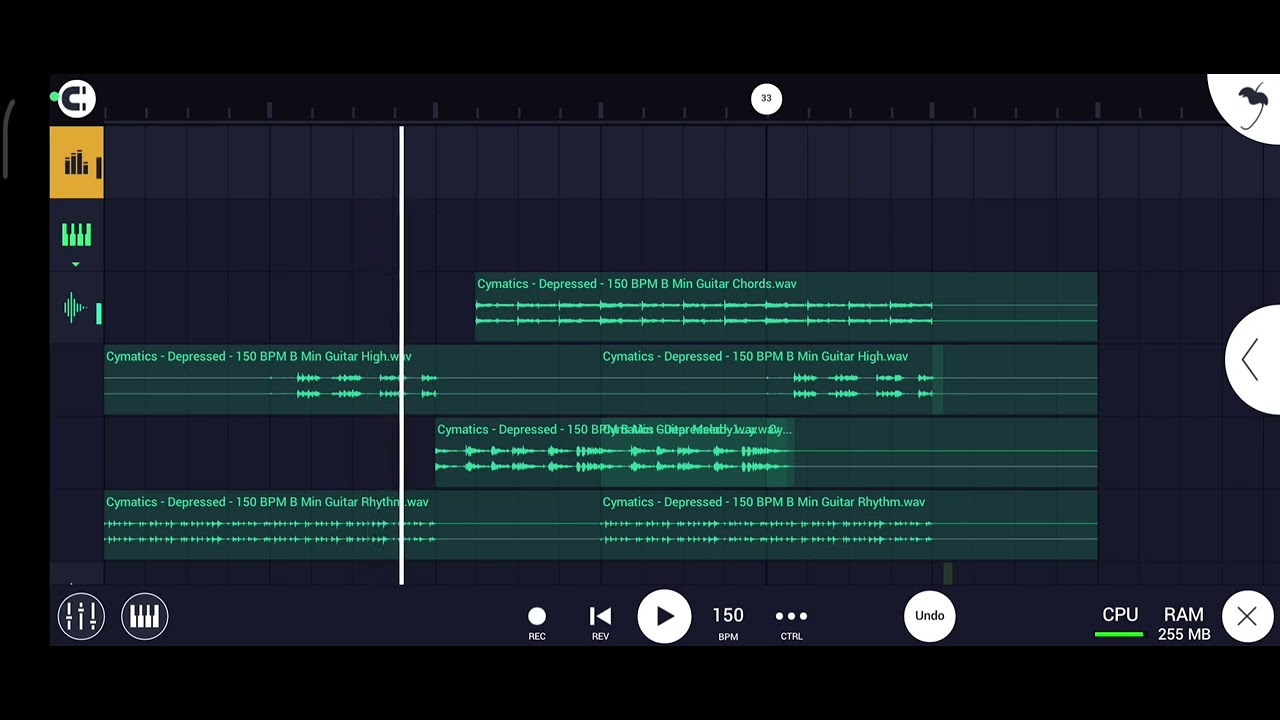Expand the arrow under piano track

click(75, 265)
